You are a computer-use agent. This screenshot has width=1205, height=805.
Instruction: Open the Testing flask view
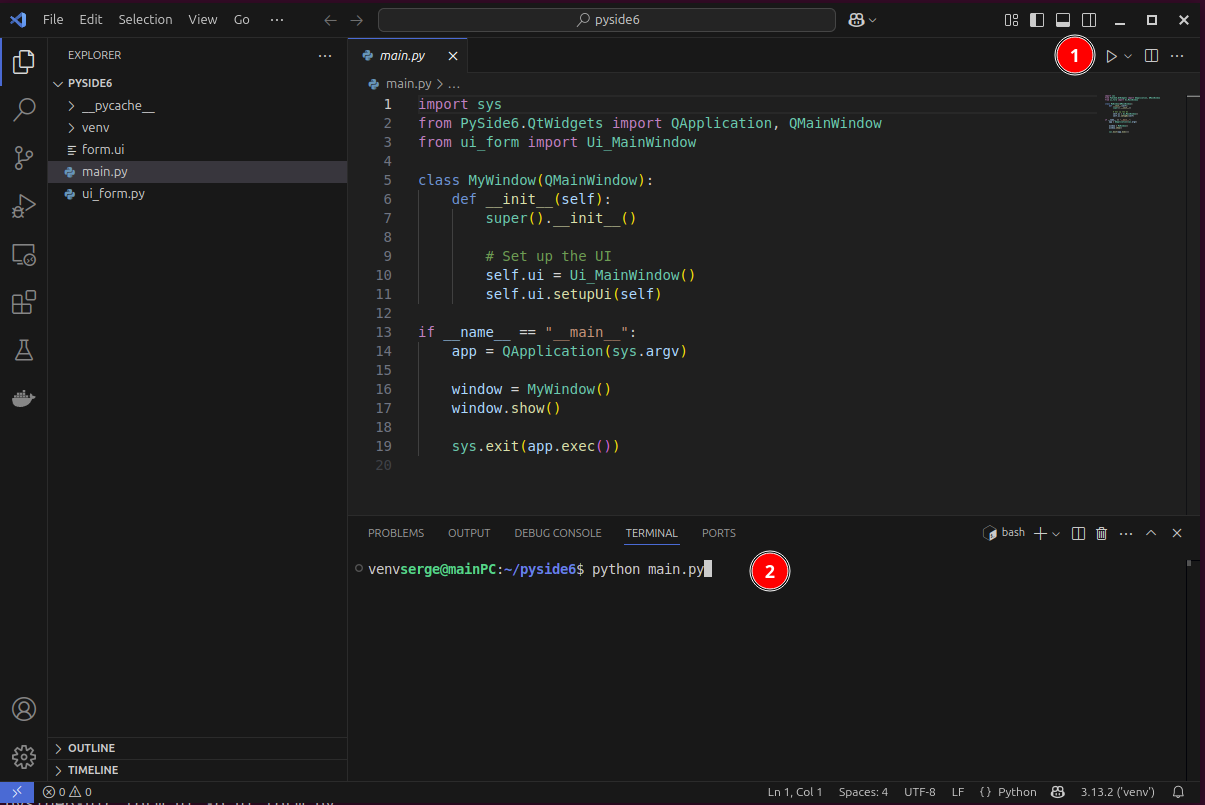pyautogui.click(x=24, y=350)
